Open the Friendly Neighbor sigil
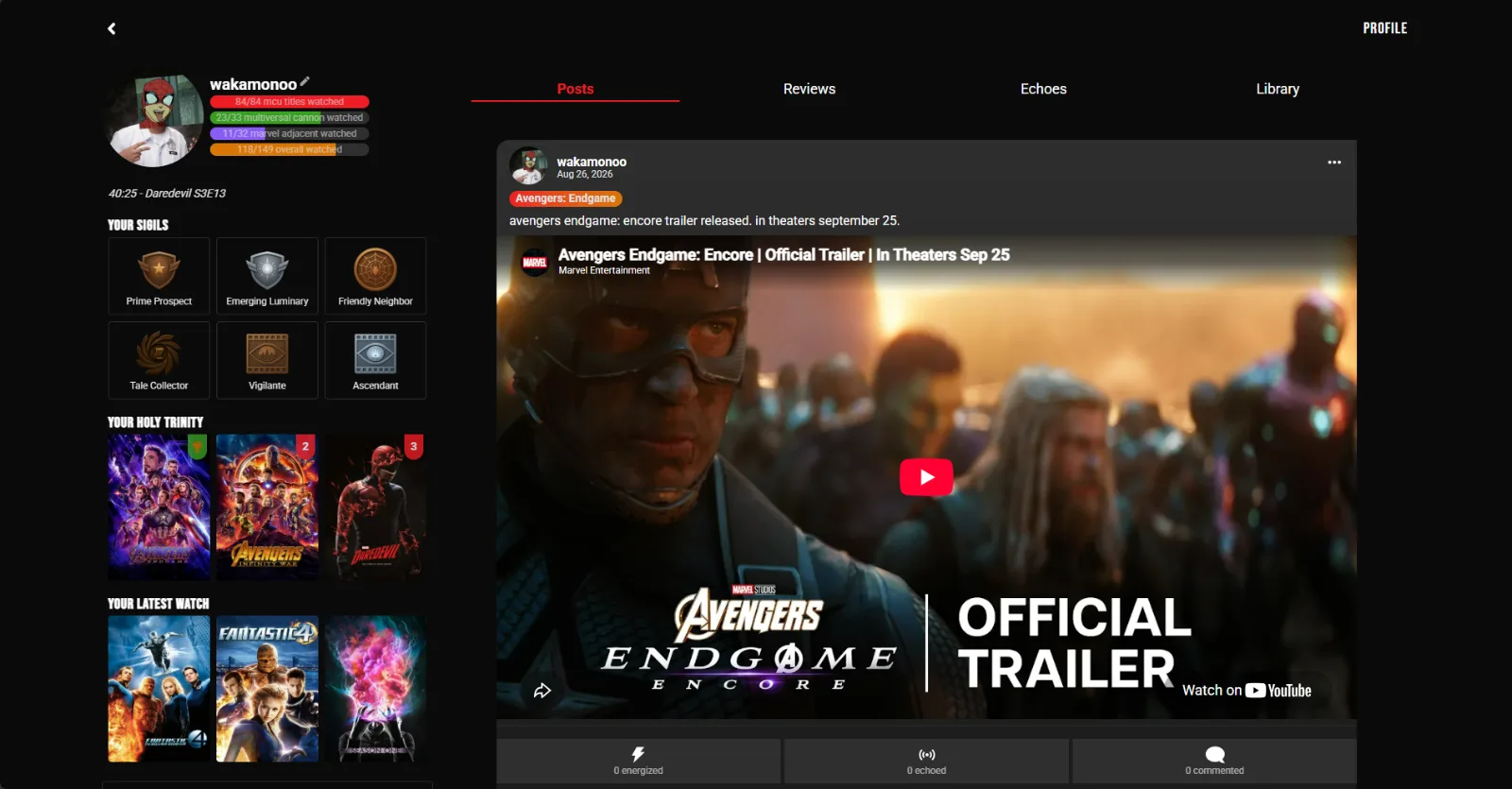This screenshot has height=789, width=1512. (x=375, y=276)
